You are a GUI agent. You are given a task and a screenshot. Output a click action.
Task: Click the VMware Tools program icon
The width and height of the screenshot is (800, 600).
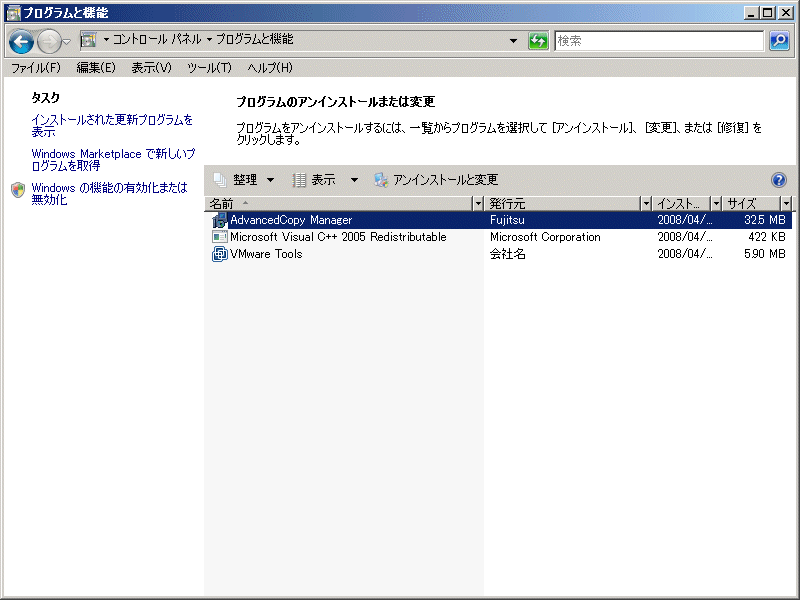[220, 254]
